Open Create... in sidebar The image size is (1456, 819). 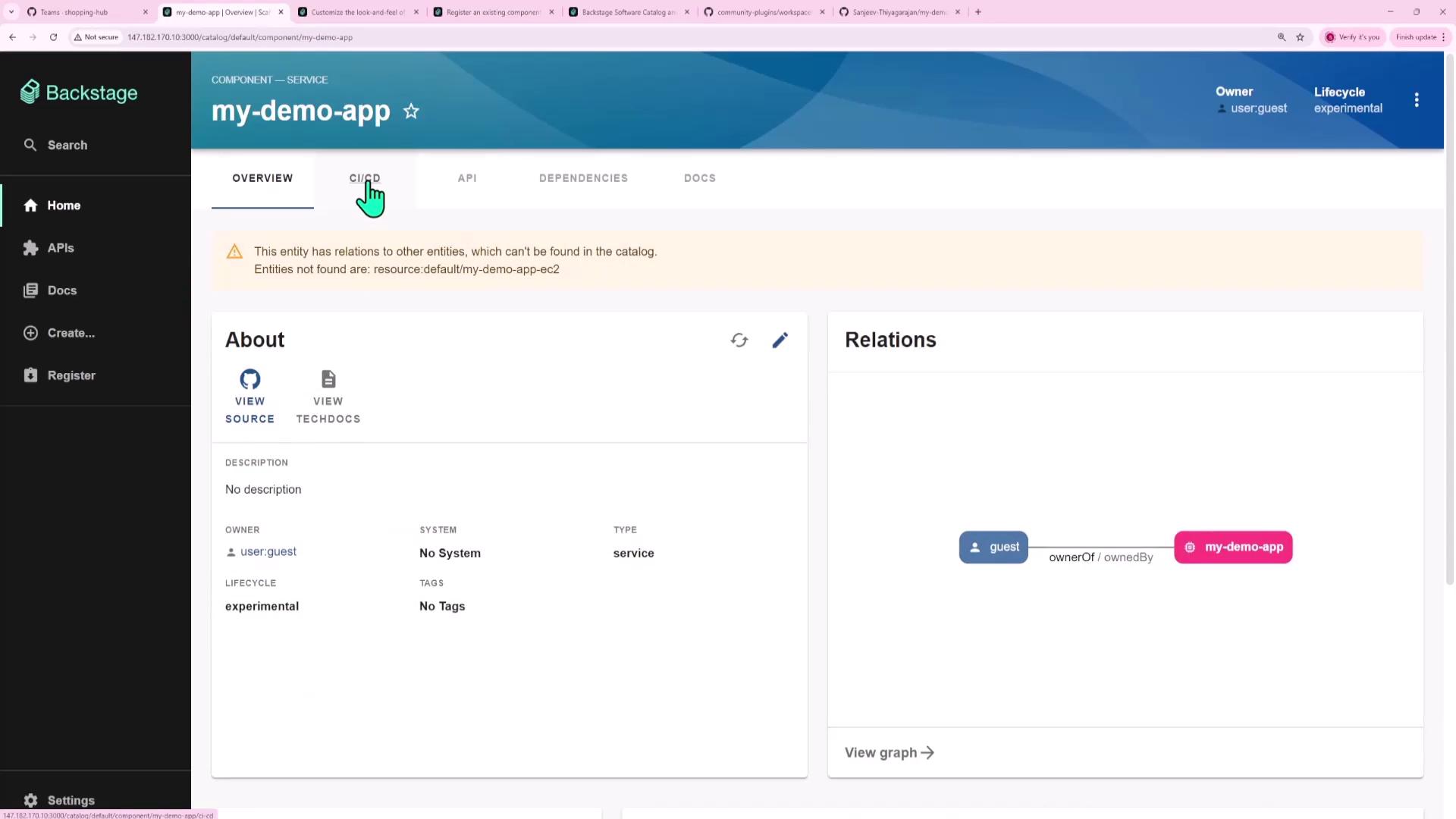71,333
